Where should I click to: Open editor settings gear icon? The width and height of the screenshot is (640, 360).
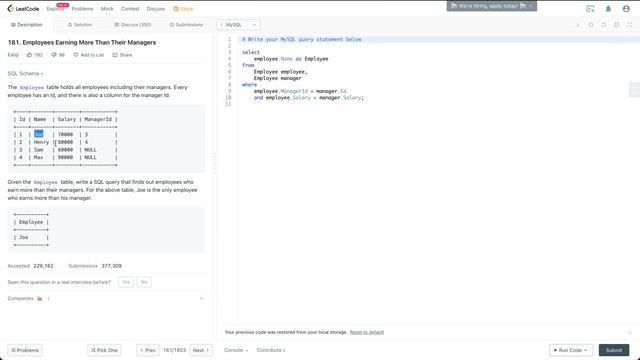pyautogui.click(x=617, y=25)
